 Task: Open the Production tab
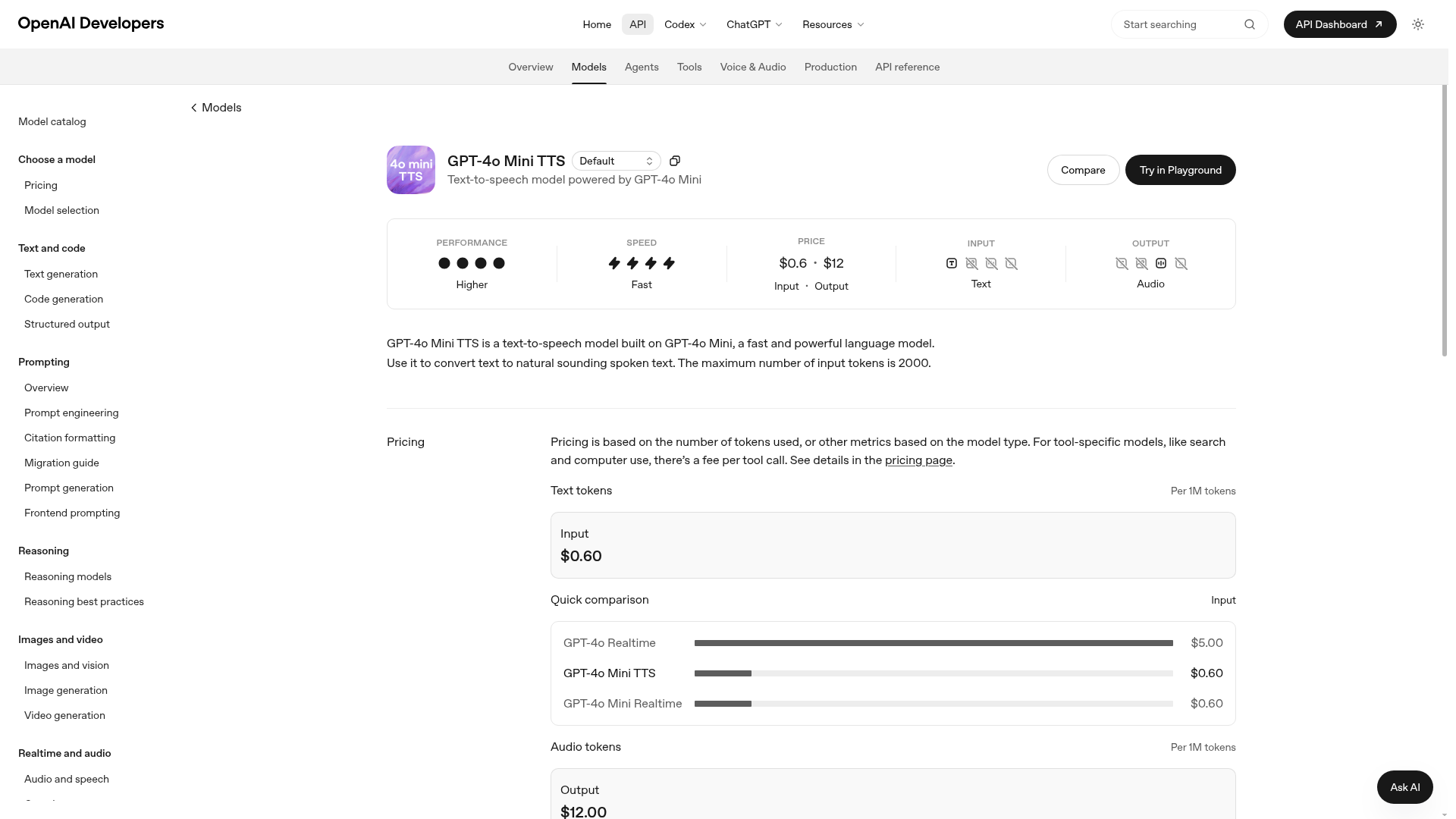830,67
